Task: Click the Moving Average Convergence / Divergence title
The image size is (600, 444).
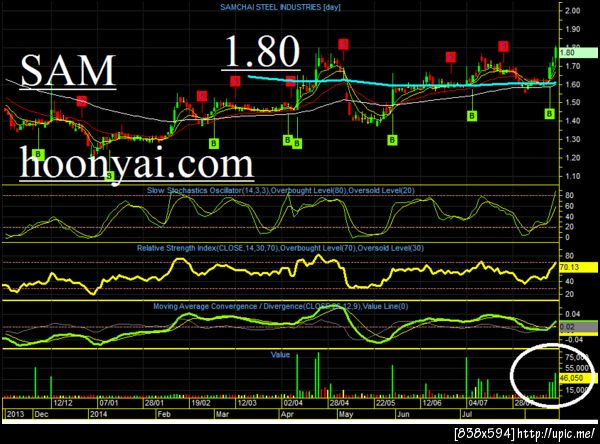Action: [x=280, y=306]
